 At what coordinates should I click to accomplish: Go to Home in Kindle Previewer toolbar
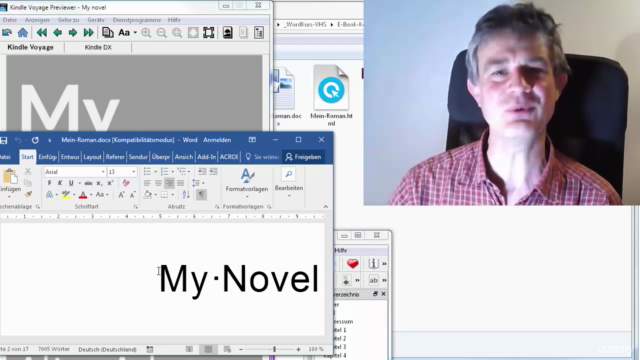(23, 33)
